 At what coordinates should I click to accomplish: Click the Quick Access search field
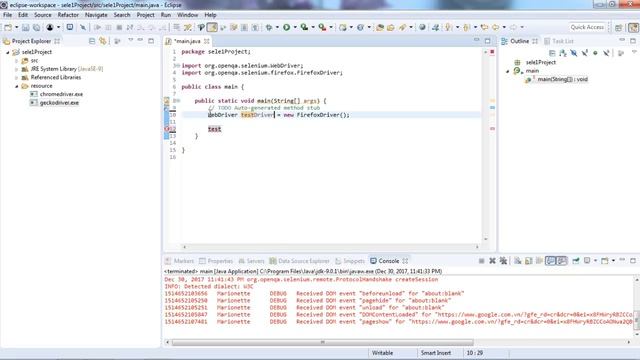(587, 27)
